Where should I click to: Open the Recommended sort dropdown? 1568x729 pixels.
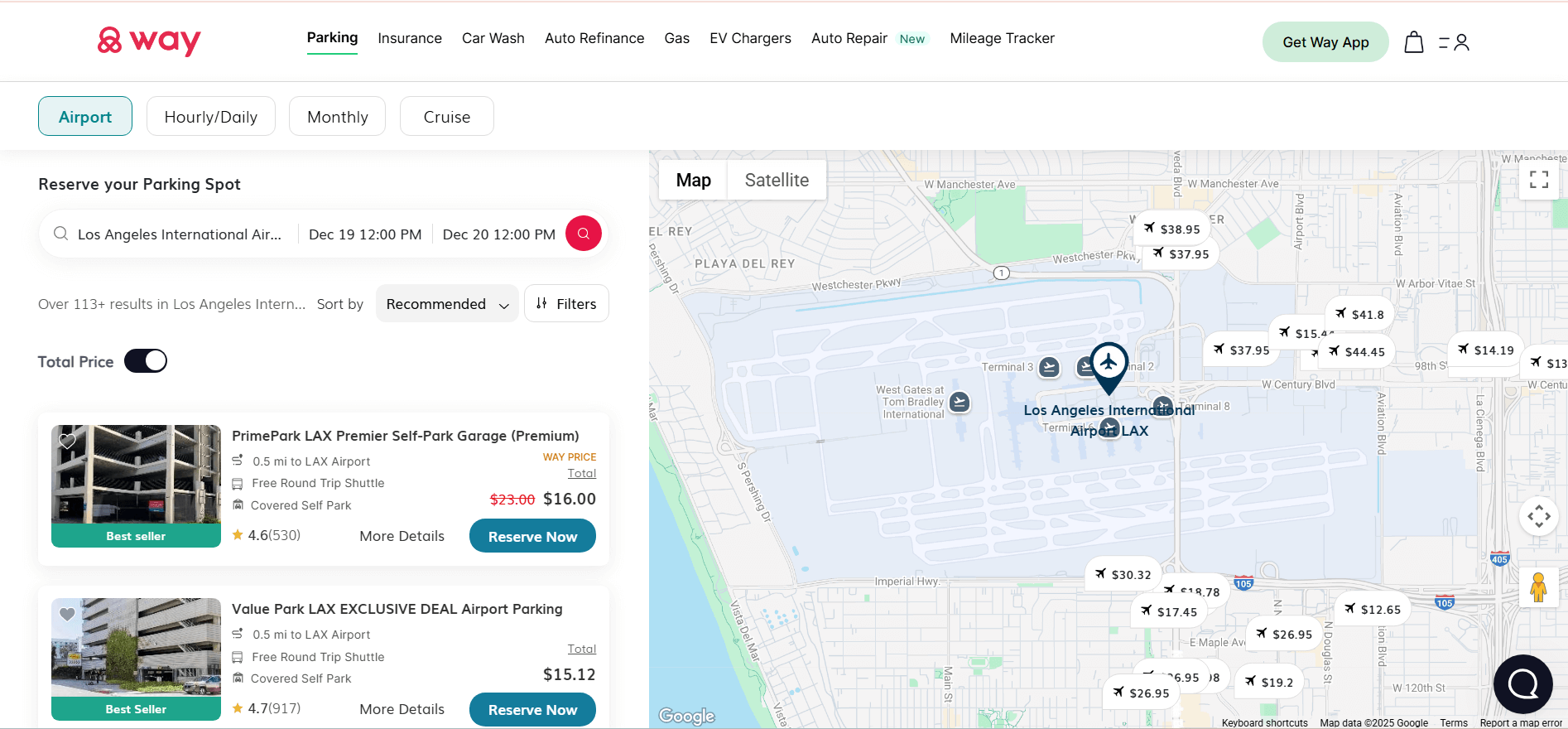[447, 303]
